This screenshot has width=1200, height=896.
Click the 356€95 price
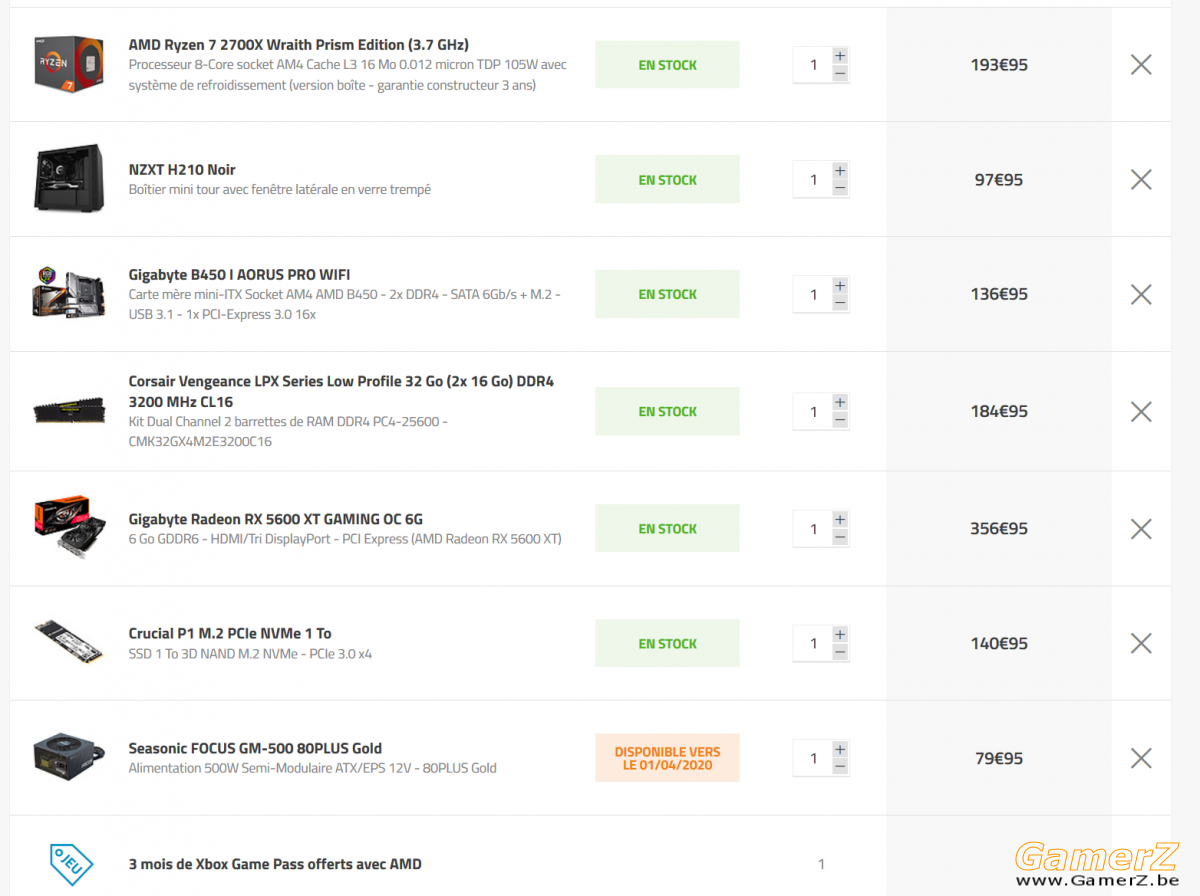pyautogui.click(x=999, y=529)
